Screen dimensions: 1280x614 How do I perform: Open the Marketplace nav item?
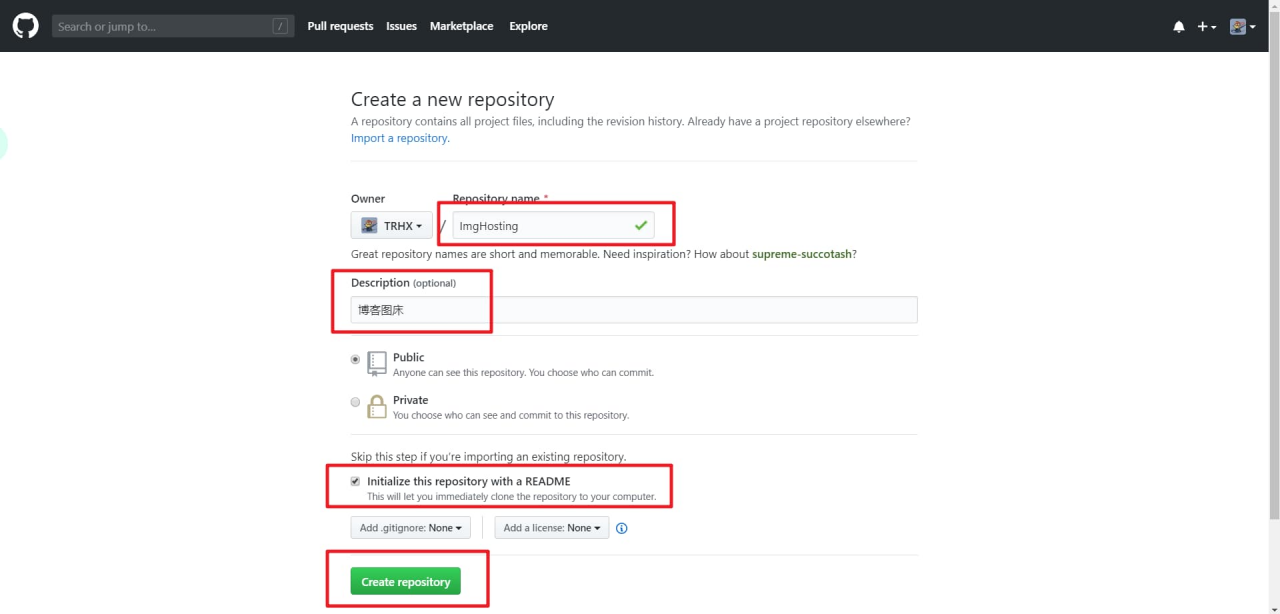(461, 26)
